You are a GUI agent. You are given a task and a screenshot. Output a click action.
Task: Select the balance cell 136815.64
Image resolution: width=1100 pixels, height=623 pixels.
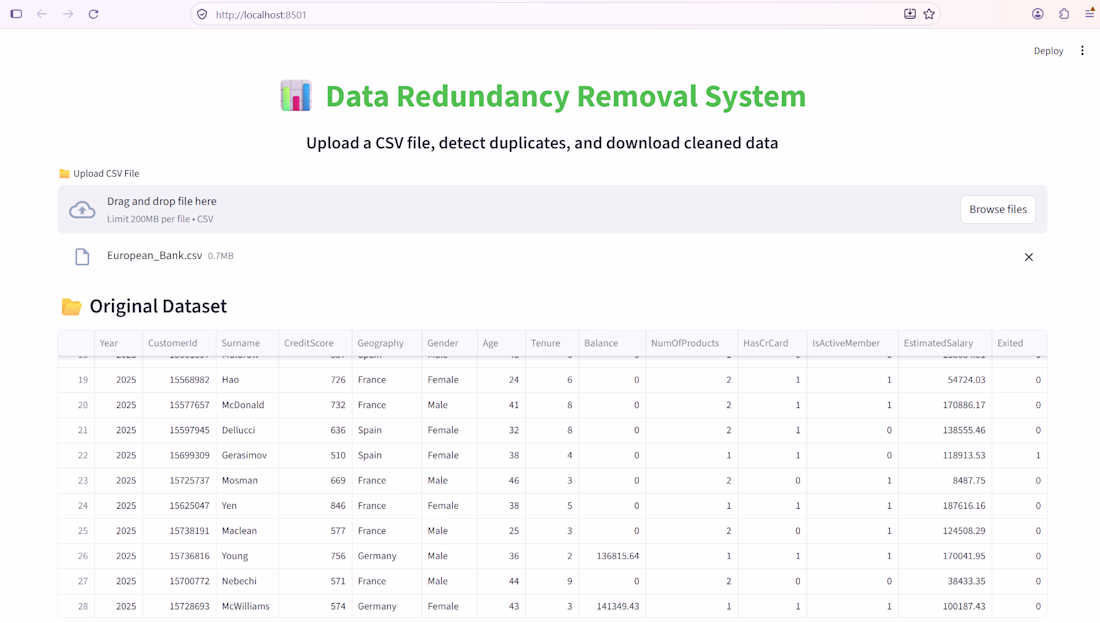(x=612, y=556)
